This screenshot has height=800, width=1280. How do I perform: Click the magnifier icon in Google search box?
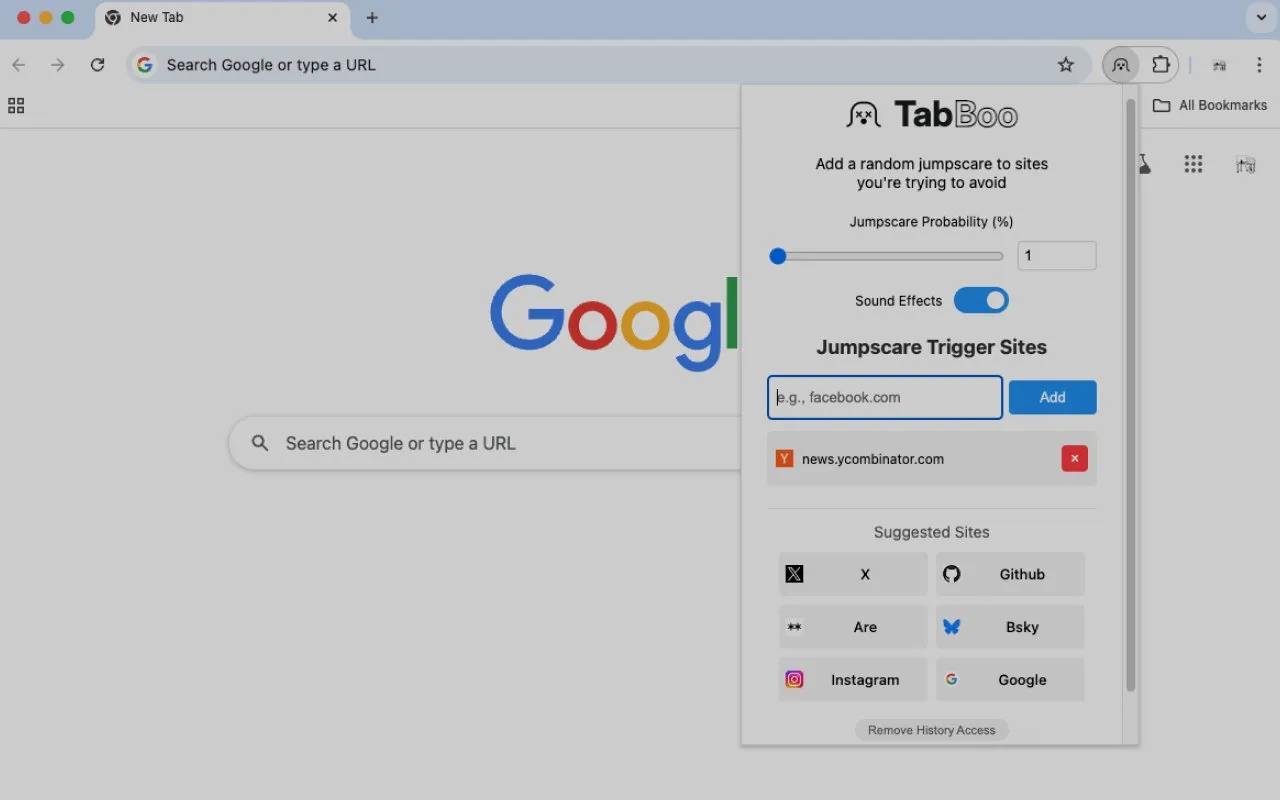tap(260, 443)
